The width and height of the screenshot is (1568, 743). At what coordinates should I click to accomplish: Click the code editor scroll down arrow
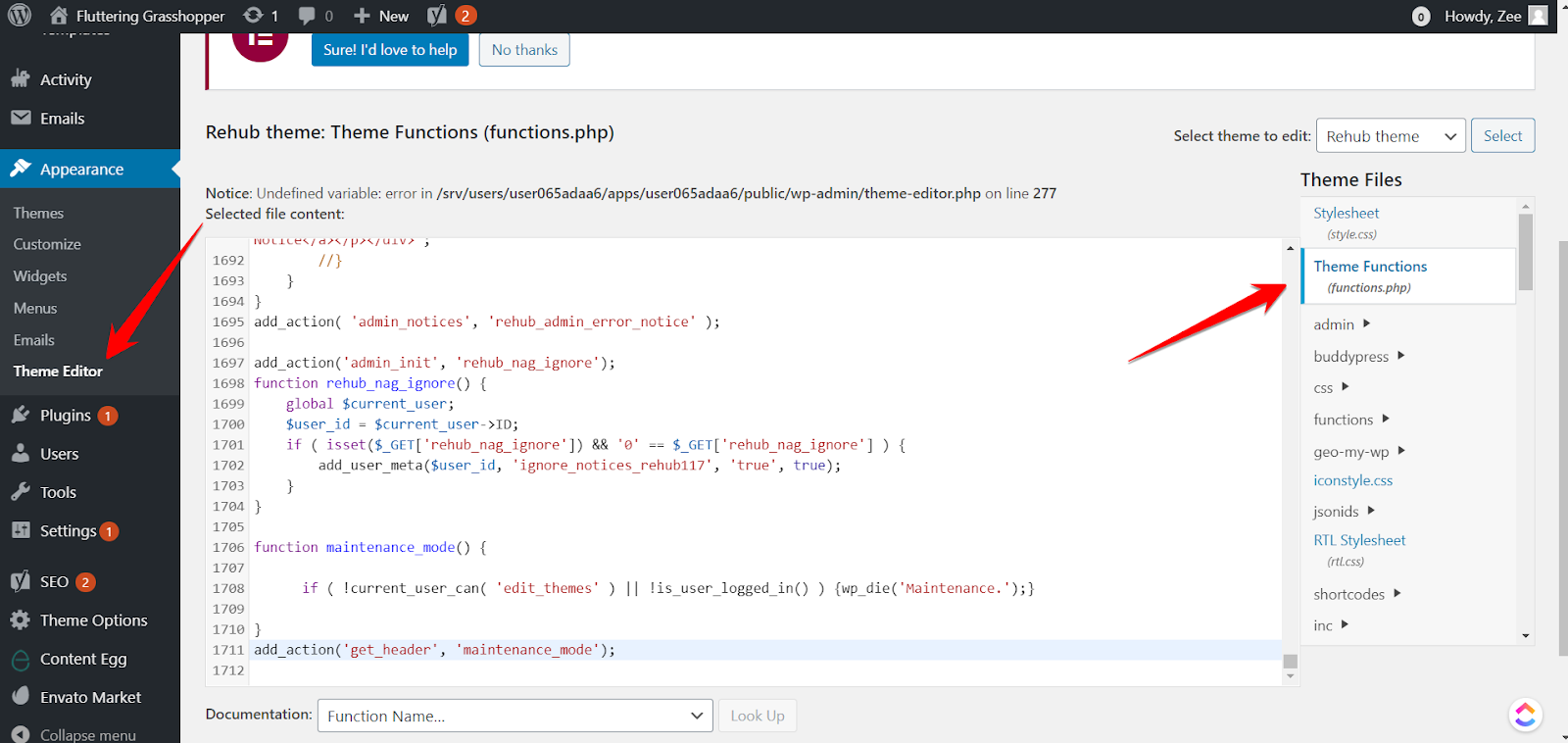point(1291,676)
